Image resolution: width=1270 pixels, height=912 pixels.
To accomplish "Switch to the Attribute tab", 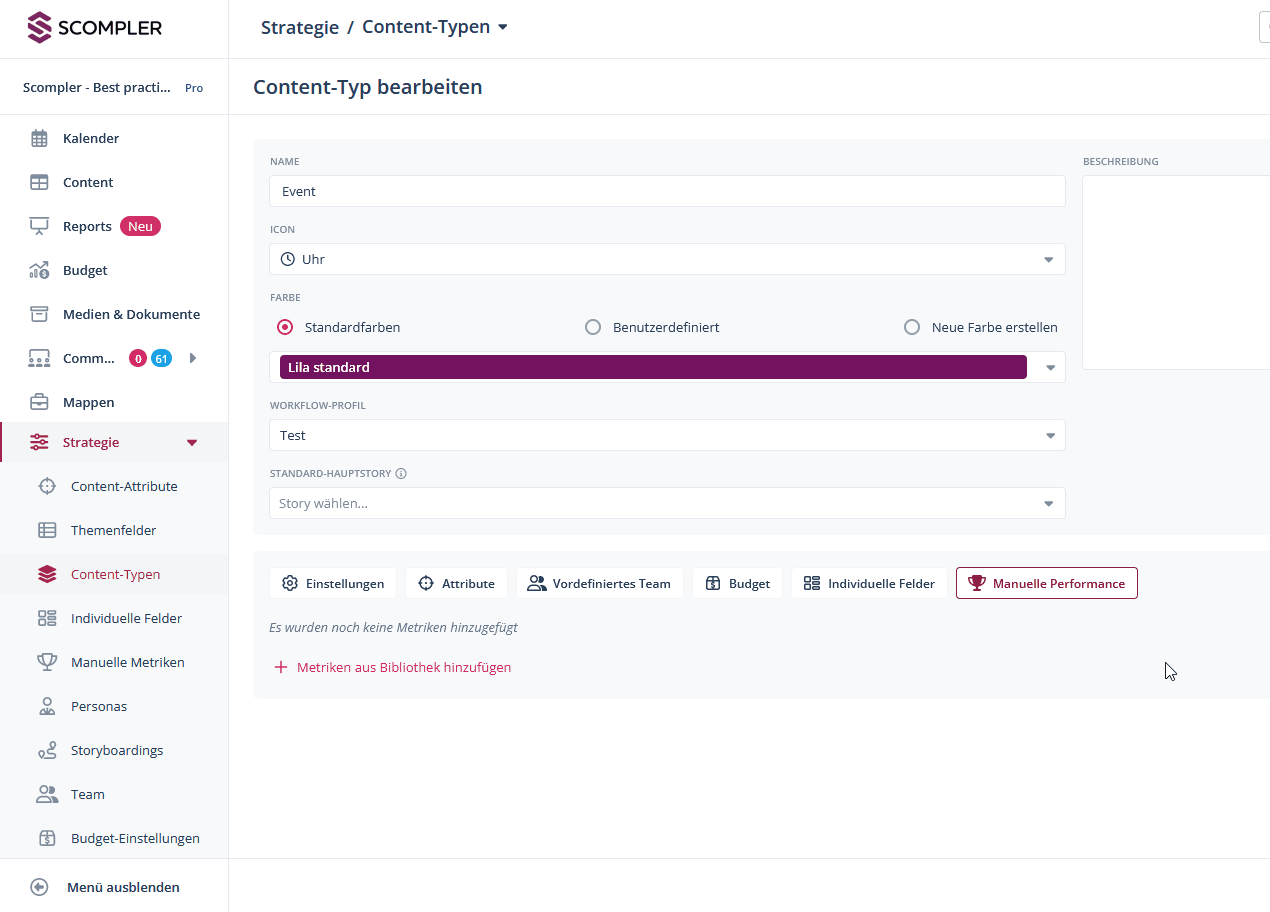I will [x=456, y=583].
